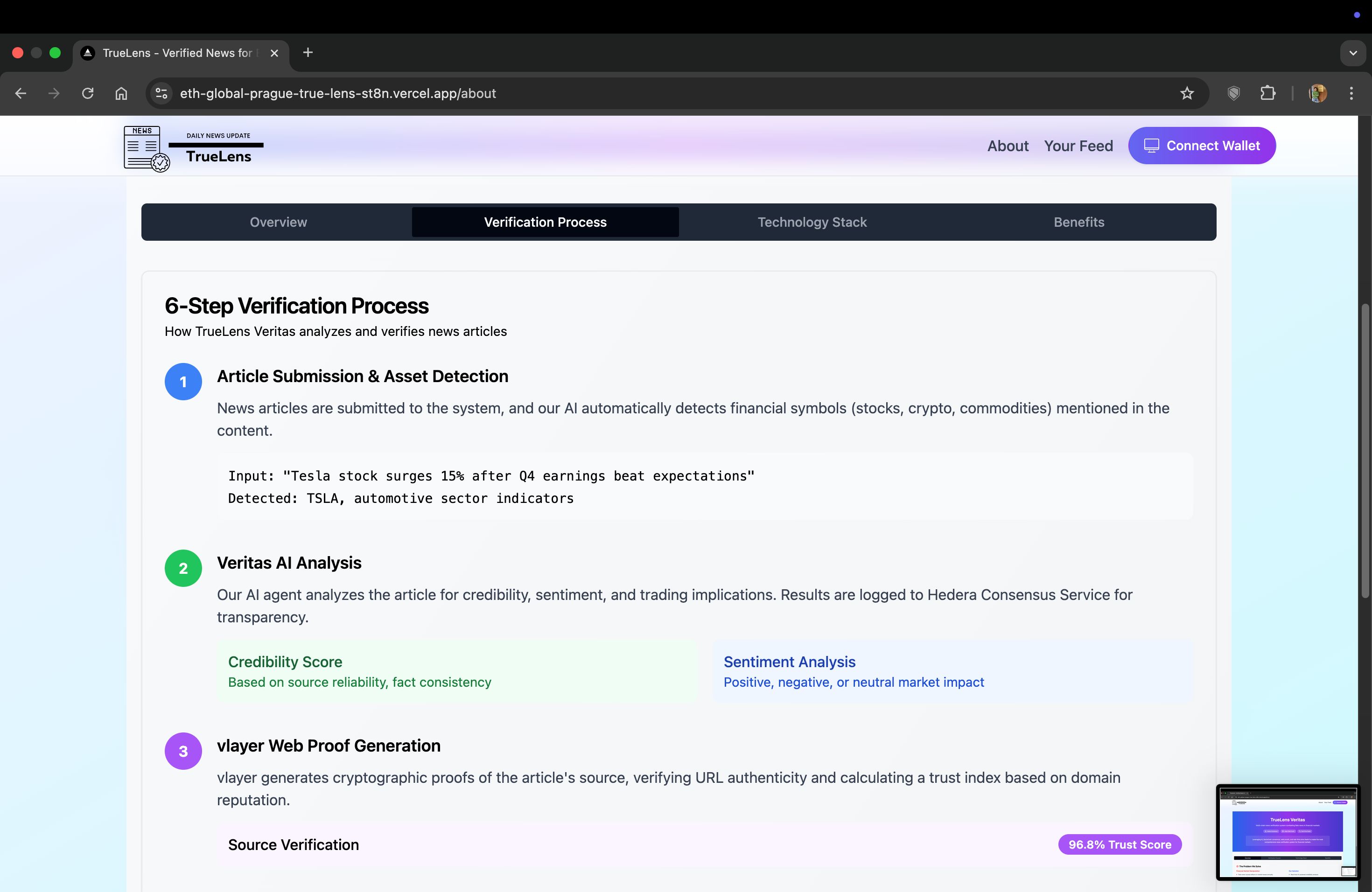Click the "How TrueLens Veritas analyzes" subtitle

point(336,331)
